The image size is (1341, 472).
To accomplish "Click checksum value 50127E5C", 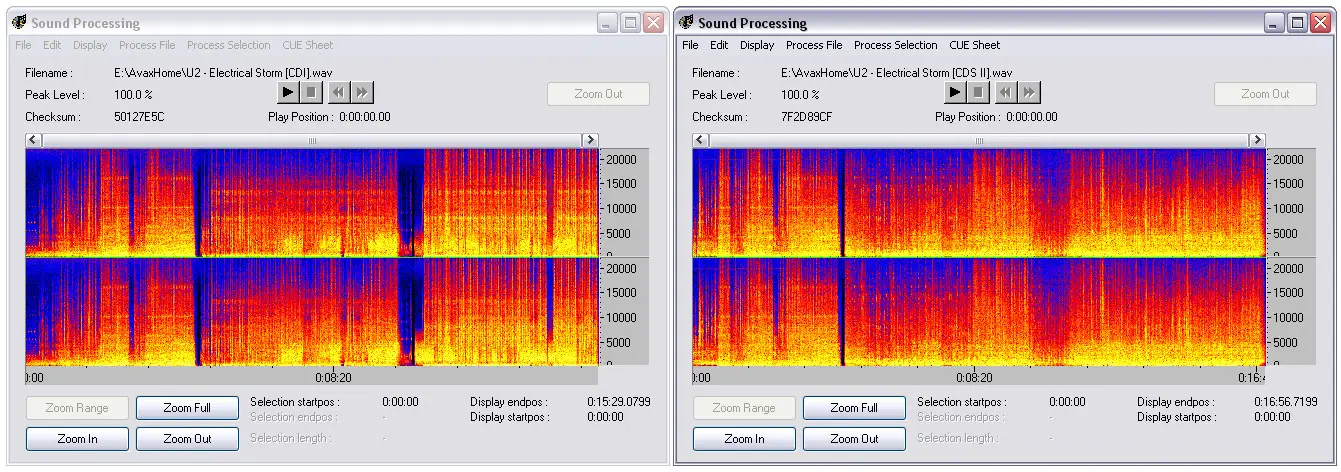I will [139, 117].
